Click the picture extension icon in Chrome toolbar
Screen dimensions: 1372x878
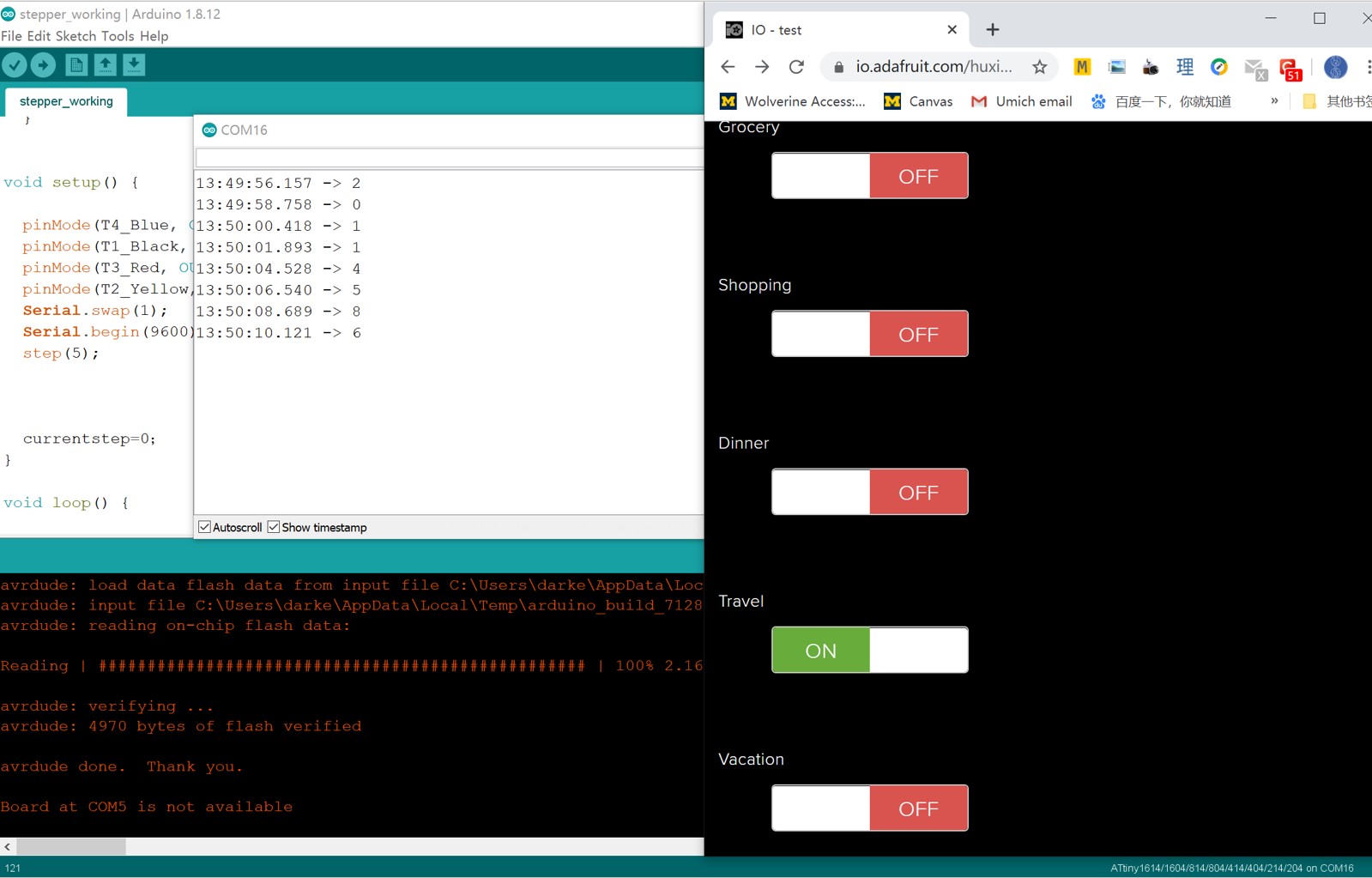(x=1116, y=66)
